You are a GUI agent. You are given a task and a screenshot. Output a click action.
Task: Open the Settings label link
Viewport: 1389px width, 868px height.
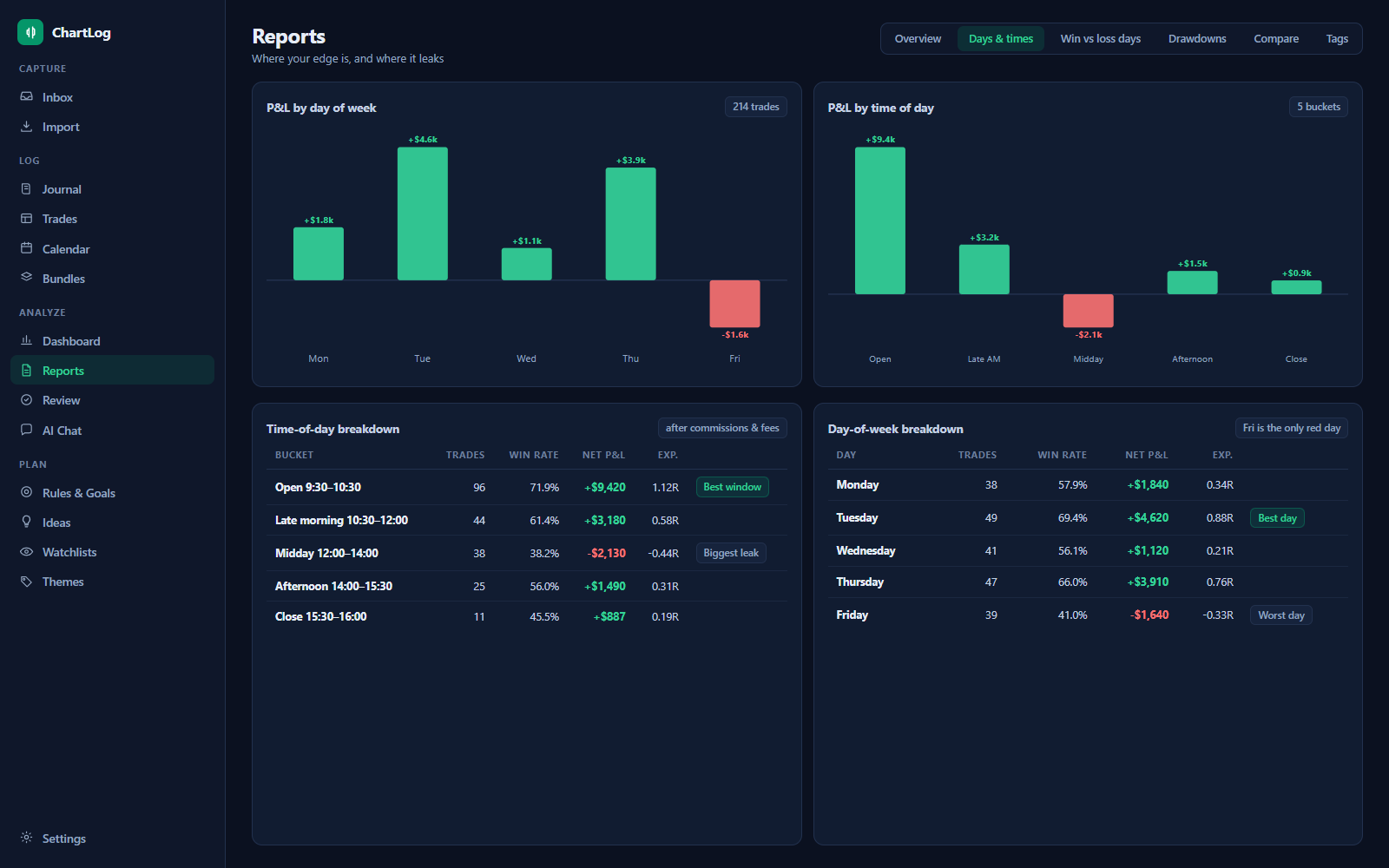coord(64,838)
